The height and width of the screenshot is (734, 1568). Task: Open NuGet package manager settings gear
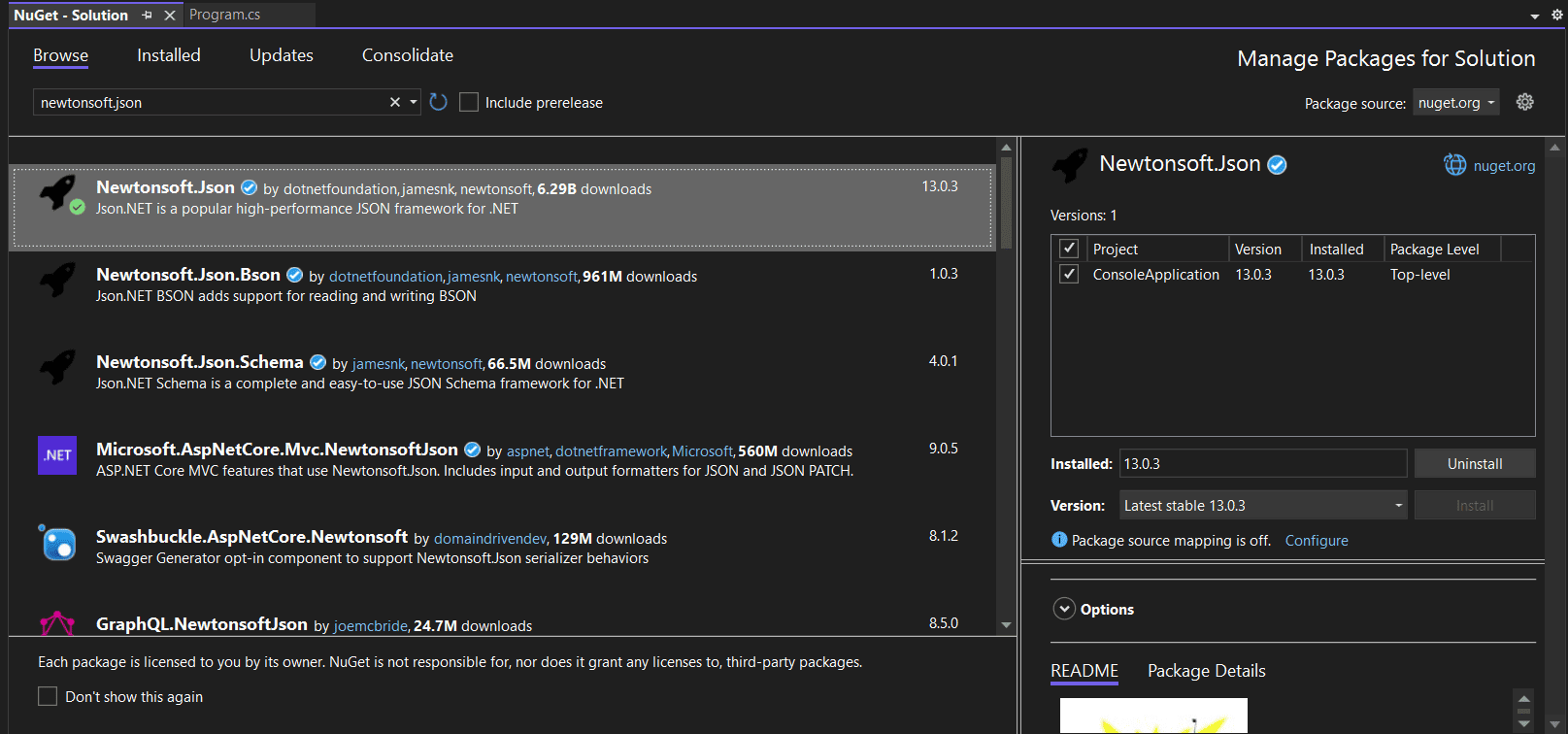[x=1525, y=102]
